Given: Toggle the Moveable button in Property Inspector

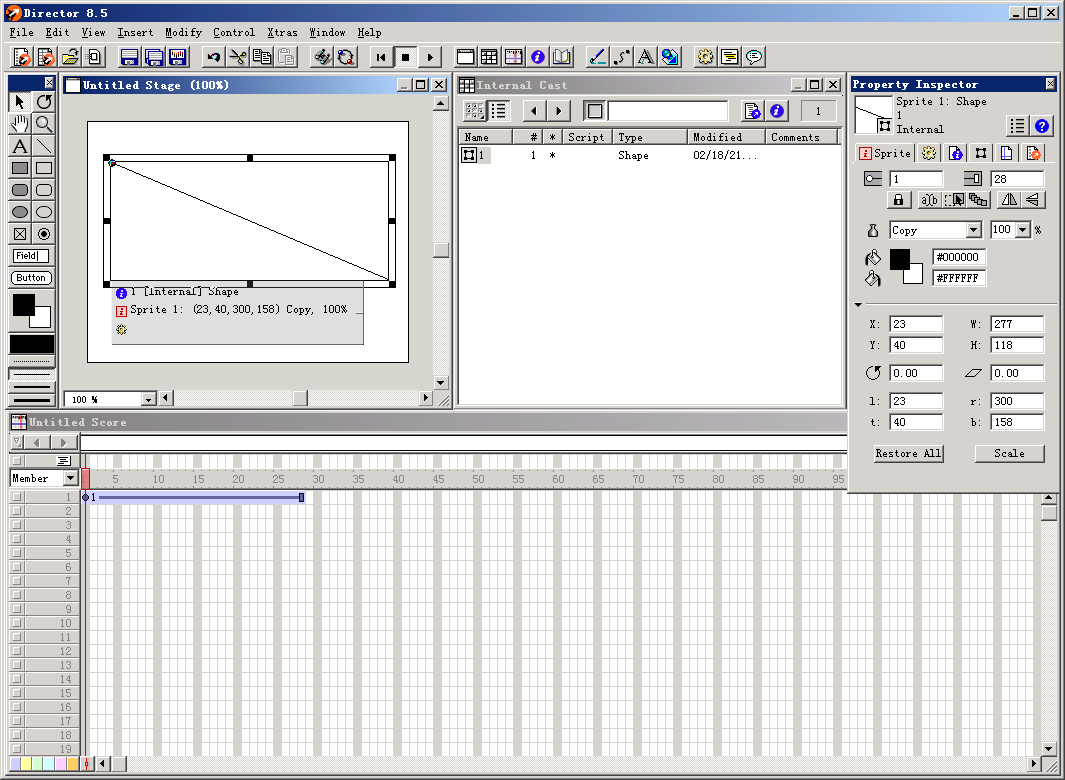Looking at the screenshot, I should (x=954, y=200).
